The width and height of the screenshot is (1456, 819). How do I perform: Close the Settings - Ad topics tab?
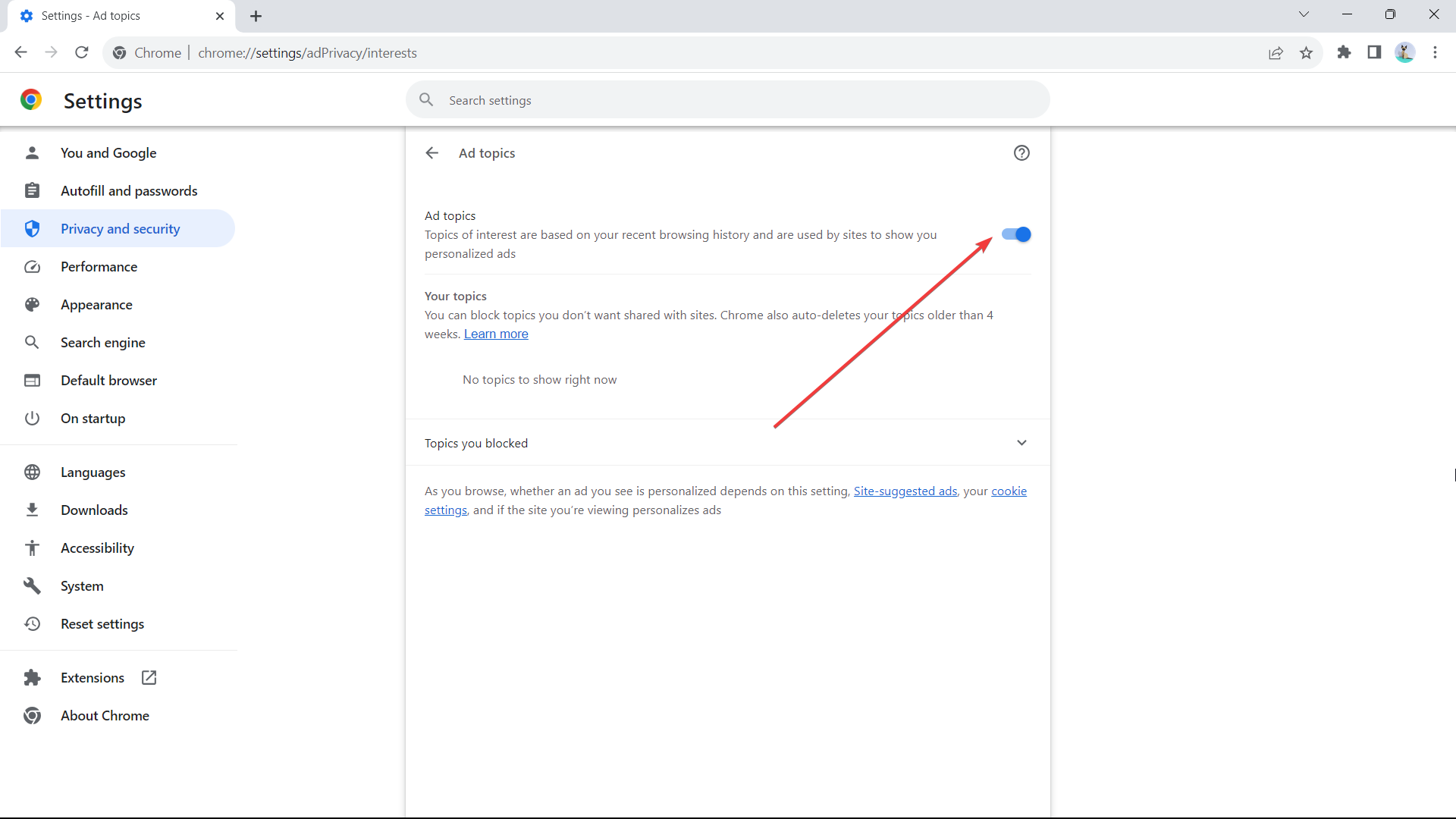pyautogui.click(x=220, y=16)
